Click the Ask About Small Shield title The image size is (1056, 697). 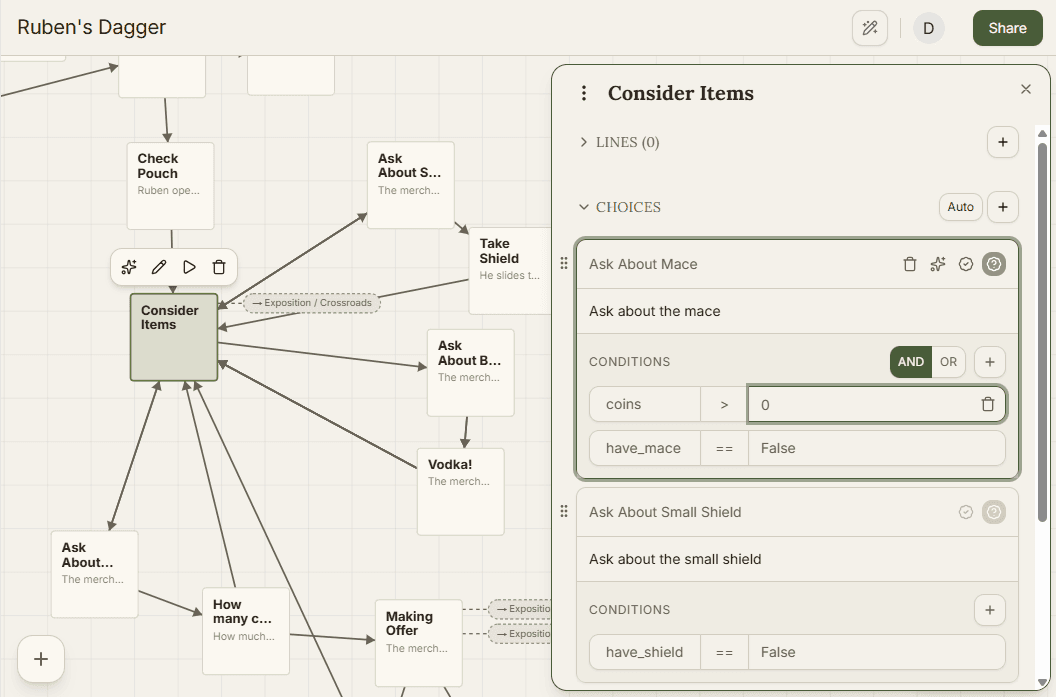[665, 512]
